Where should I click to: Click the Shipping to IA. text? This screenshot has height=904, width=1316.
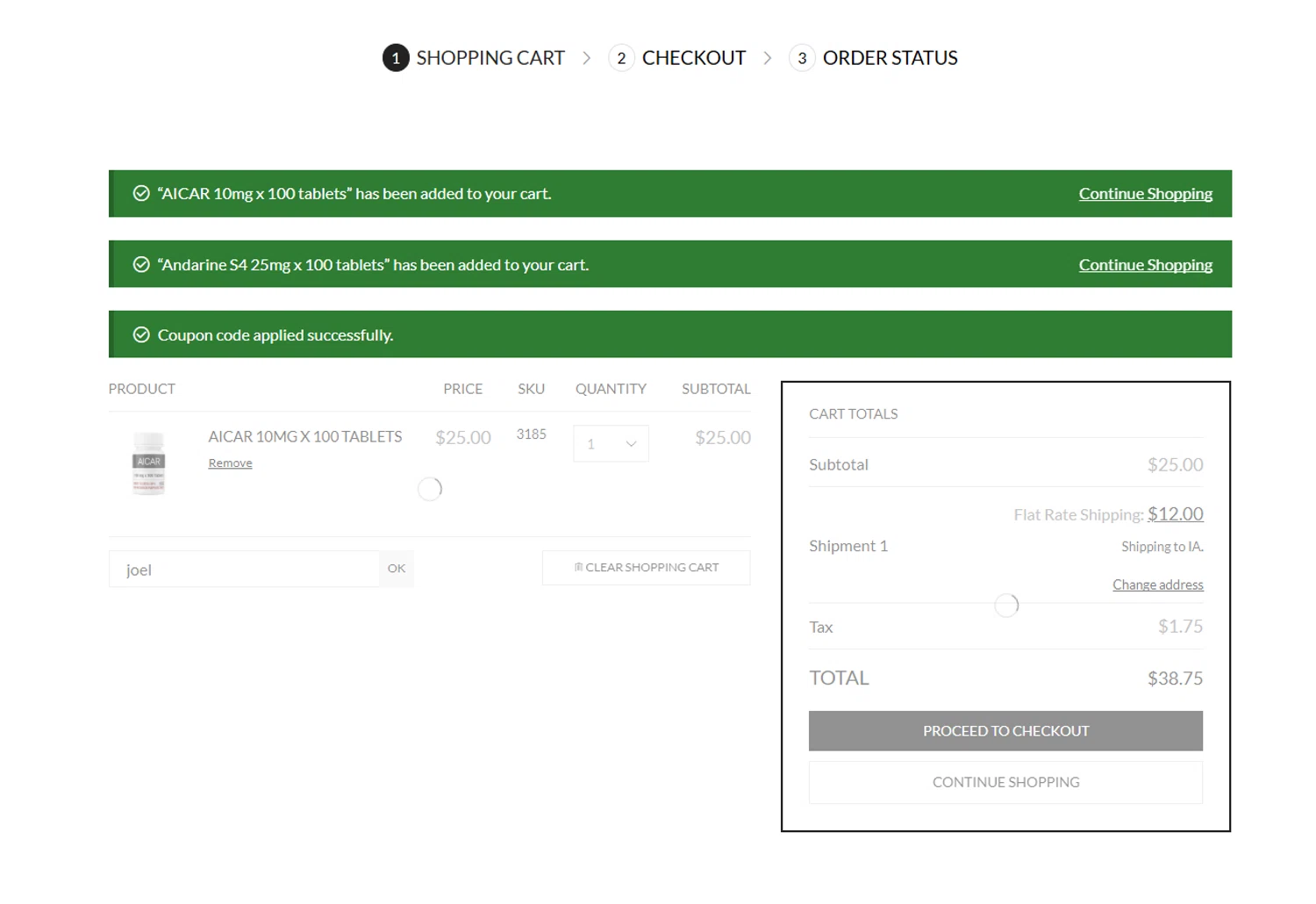1162,546
